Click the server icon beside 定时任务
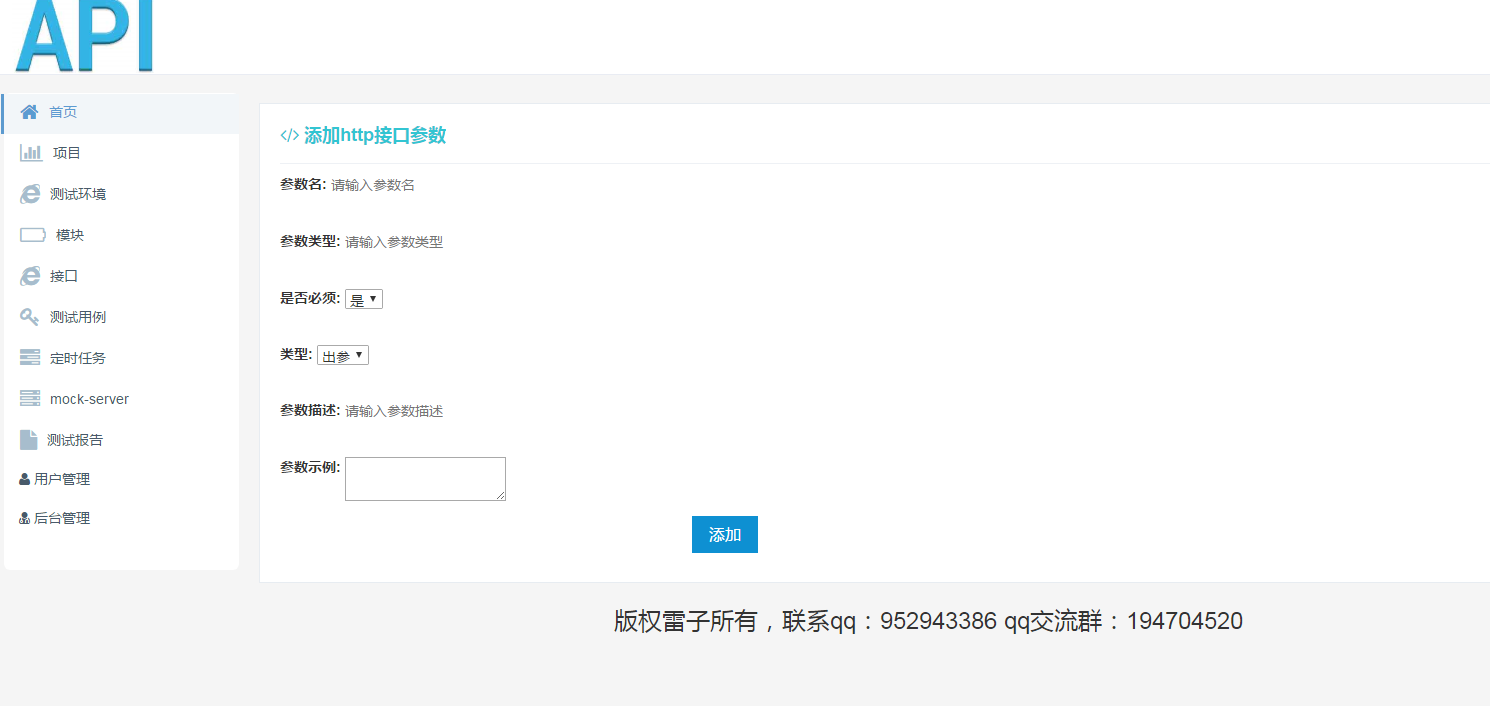The width and height of the screenshot is (1490, 706). coord(30,358)
